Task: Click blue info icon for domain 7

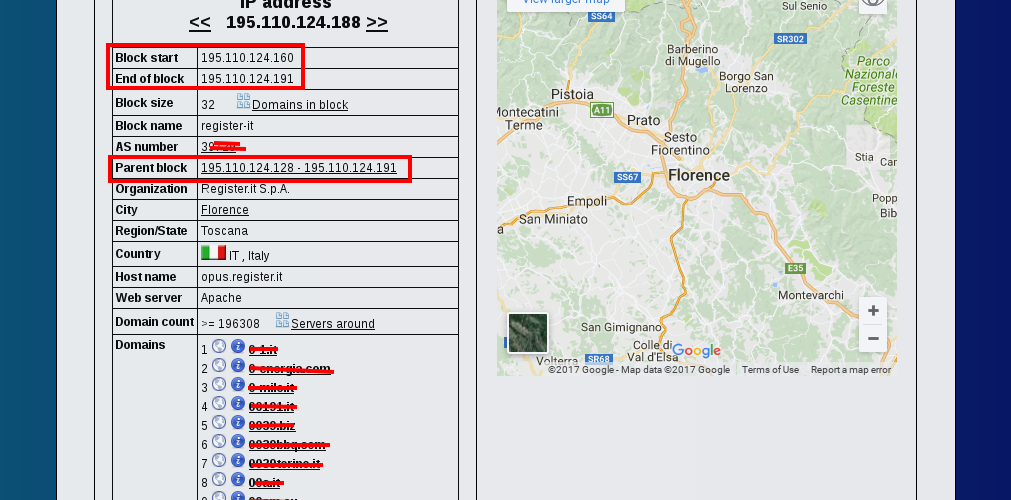Action: click(x=238, y=460)
